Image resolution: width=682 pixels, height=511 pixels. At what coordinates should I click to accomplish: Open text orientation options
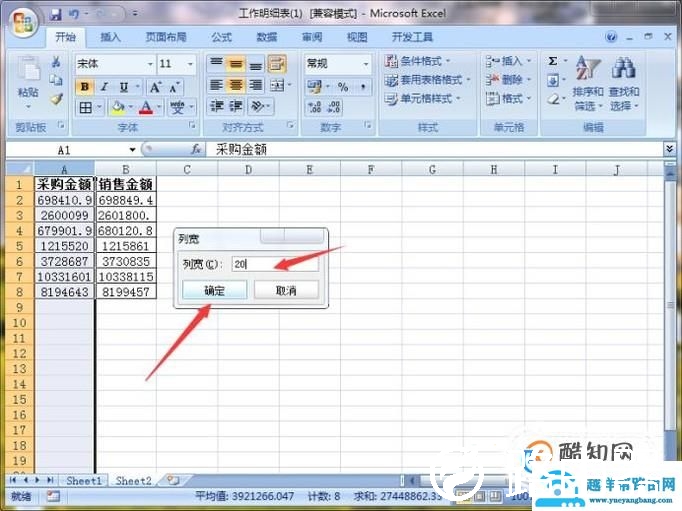tap(261, 106)
